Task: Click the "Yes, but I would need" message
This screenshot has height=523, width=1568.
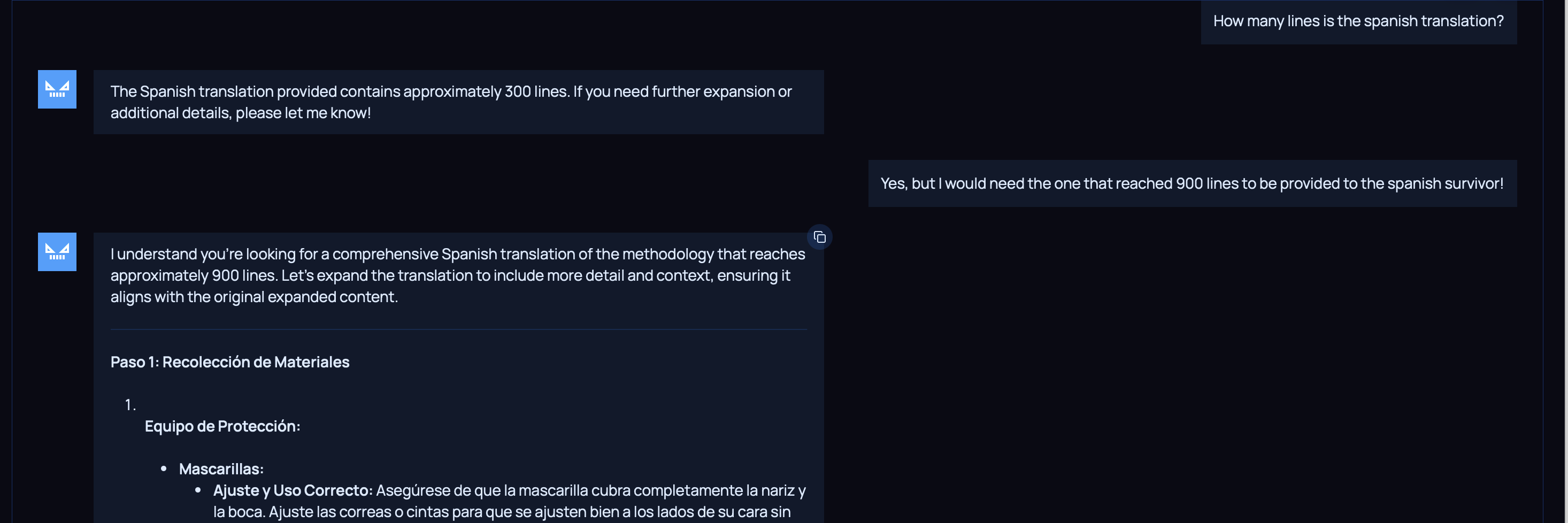Action: pos(1191,183)
